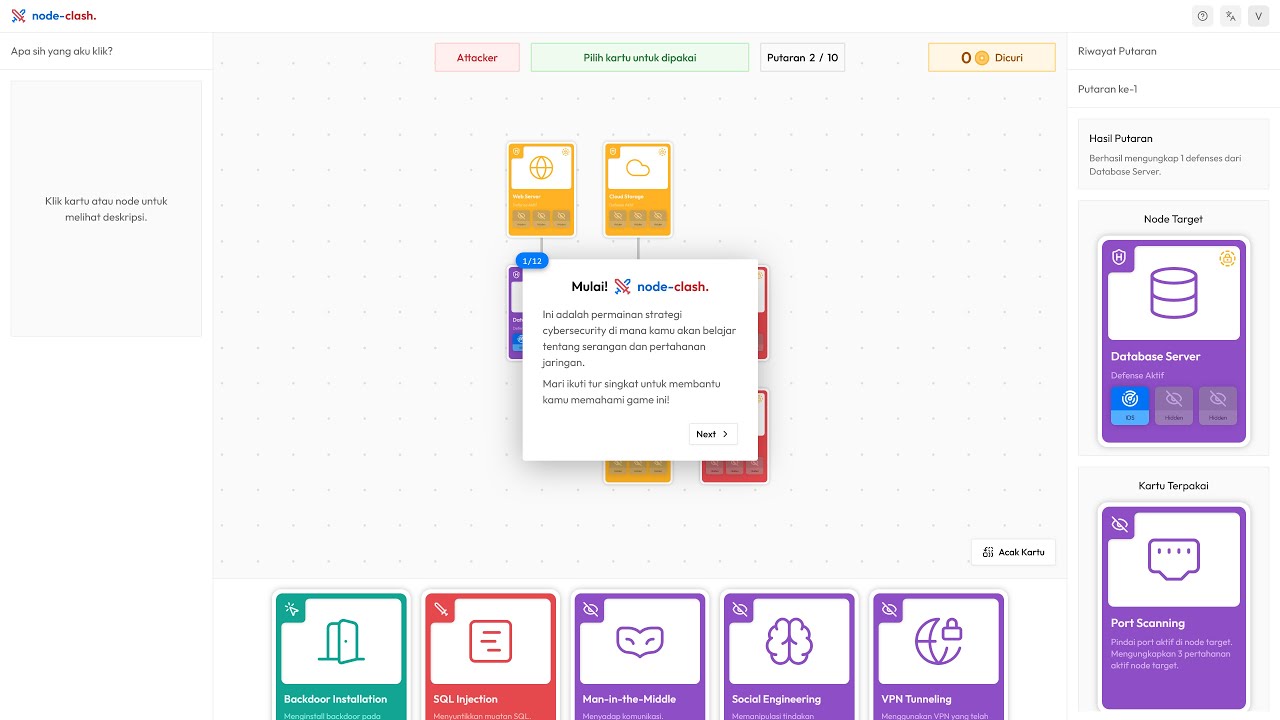This screenshot has width=1280, height=720.
Task: Select the Attacker role label
Action: (x=477, y=57)
